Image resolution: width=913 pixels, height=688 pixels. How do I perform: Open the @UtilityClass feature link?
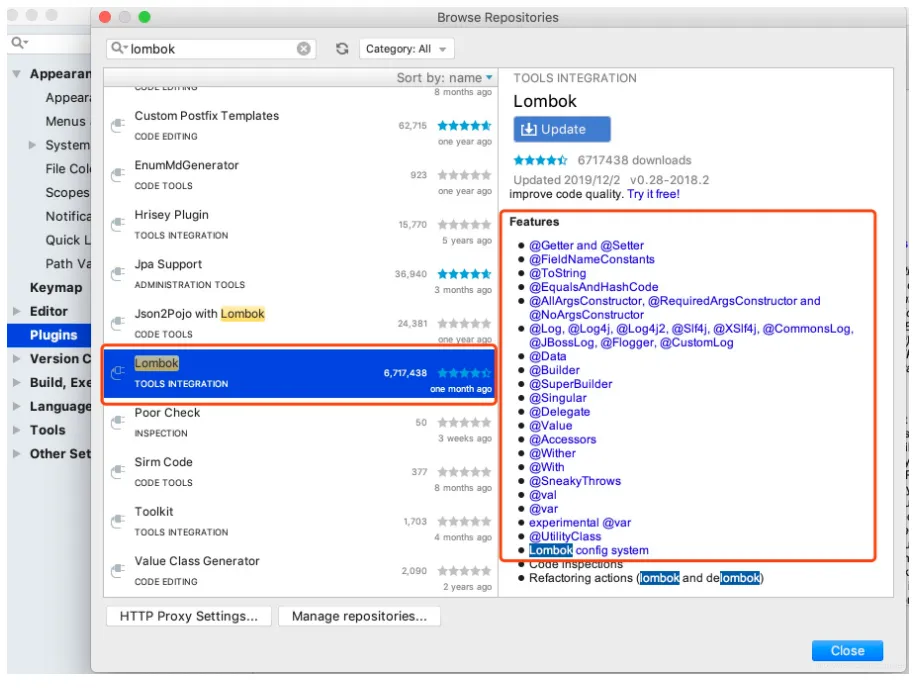tap(565, 537)
